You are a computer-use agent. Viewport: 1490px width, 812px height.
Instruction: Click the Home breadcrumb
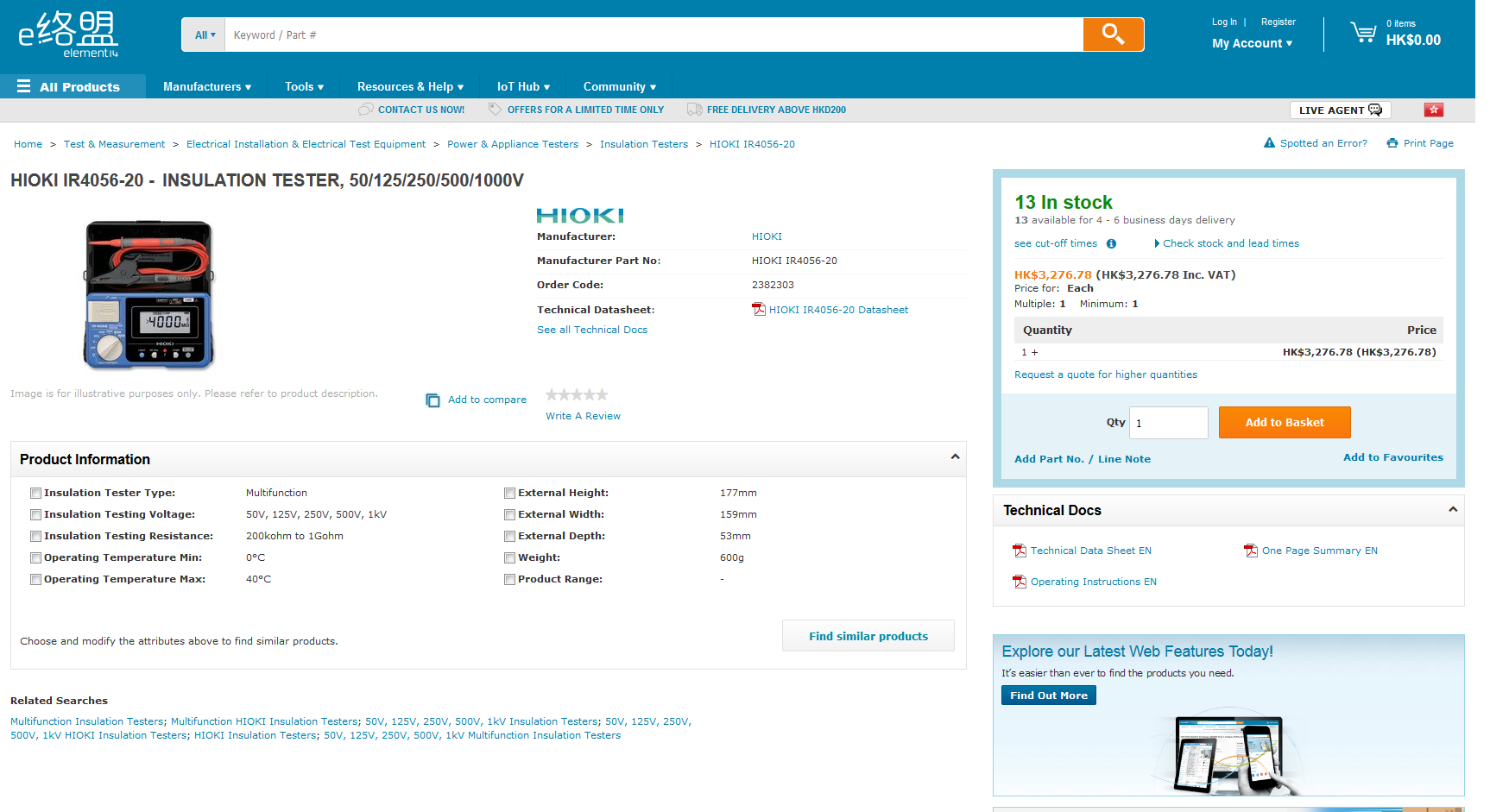(x=28, y=144)
